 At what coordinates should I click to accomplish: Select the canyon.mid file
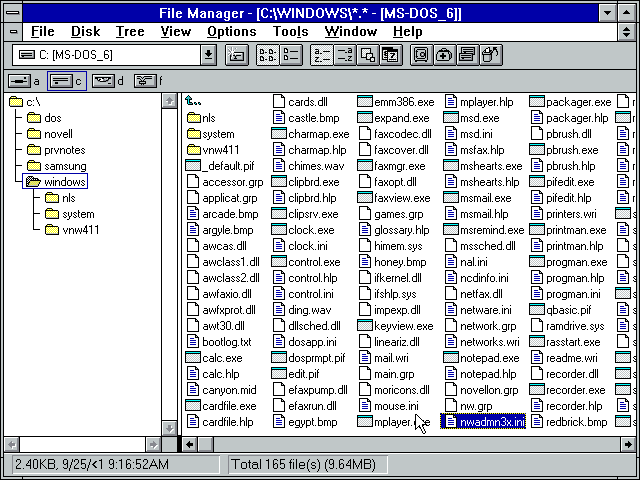[x=221, y=390]
